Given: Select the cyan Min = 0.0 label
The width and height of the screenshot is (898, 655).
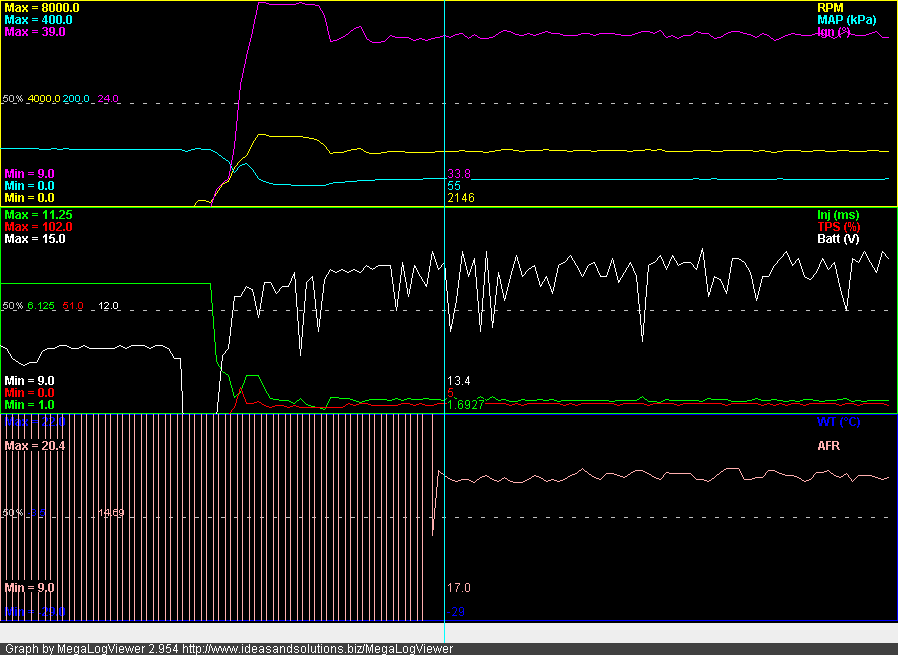Looking at the screenshot, I should point(30,186).
